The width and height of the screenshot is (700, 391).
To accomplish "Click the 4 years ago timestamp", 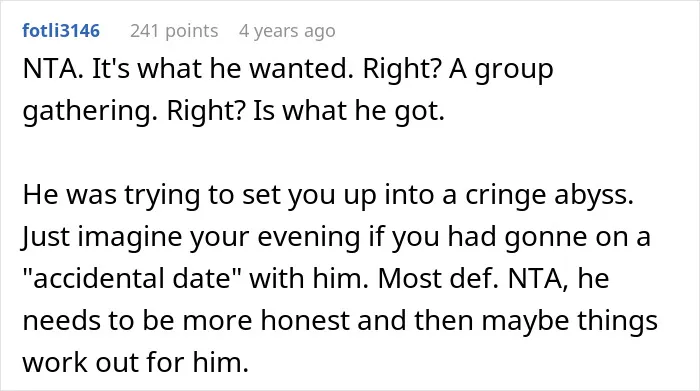I will point(287,31).
